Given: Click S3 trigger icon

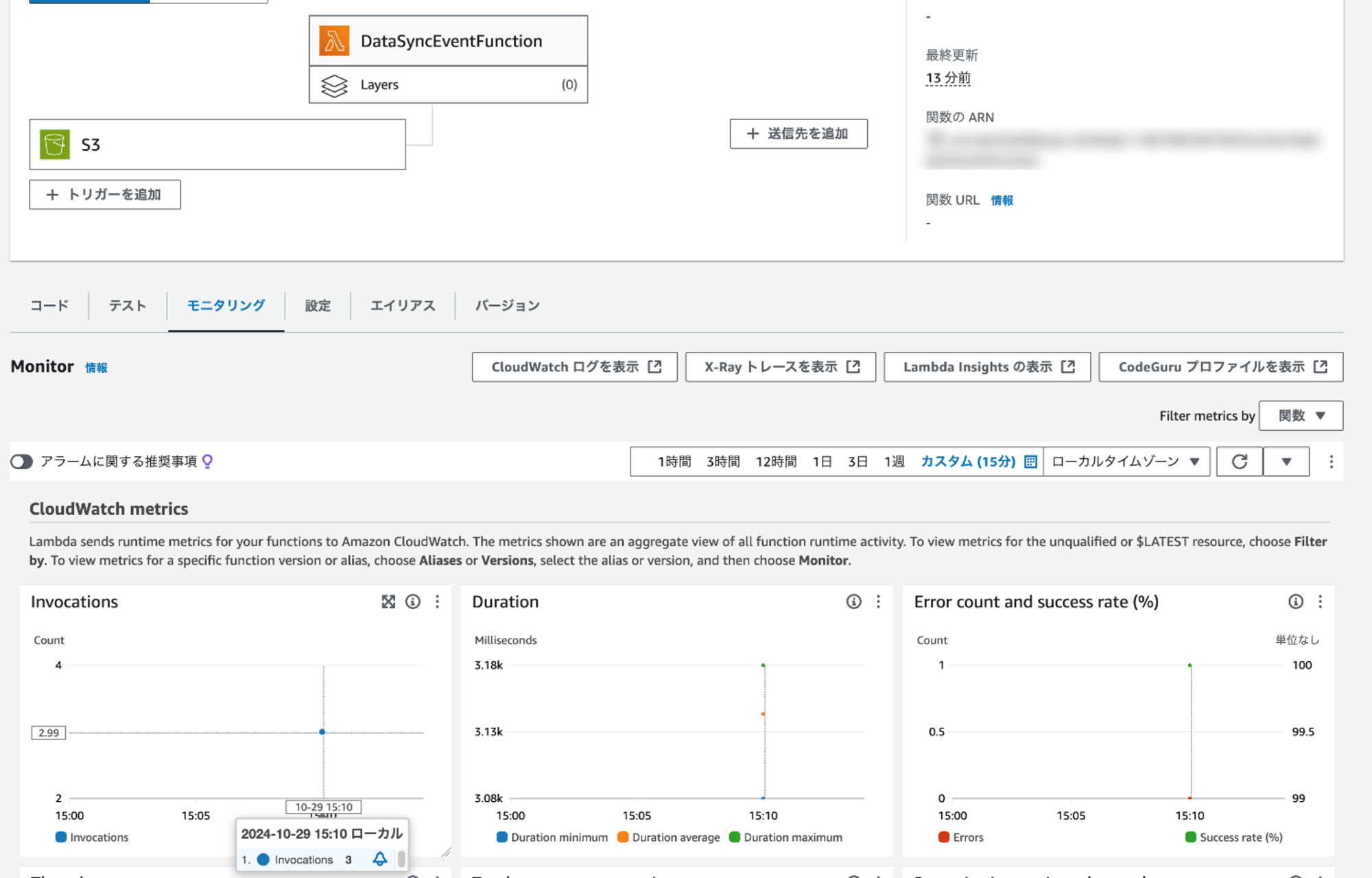Looking at the screenshot, I should pos(55,144).
